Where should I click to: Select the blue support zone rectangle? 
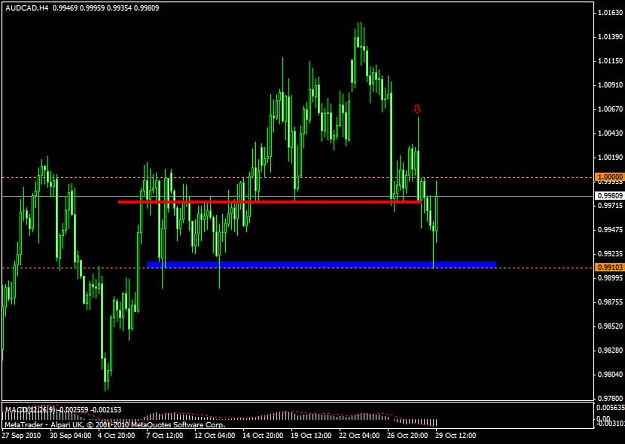pyautogui.click(x=321, y=264)
